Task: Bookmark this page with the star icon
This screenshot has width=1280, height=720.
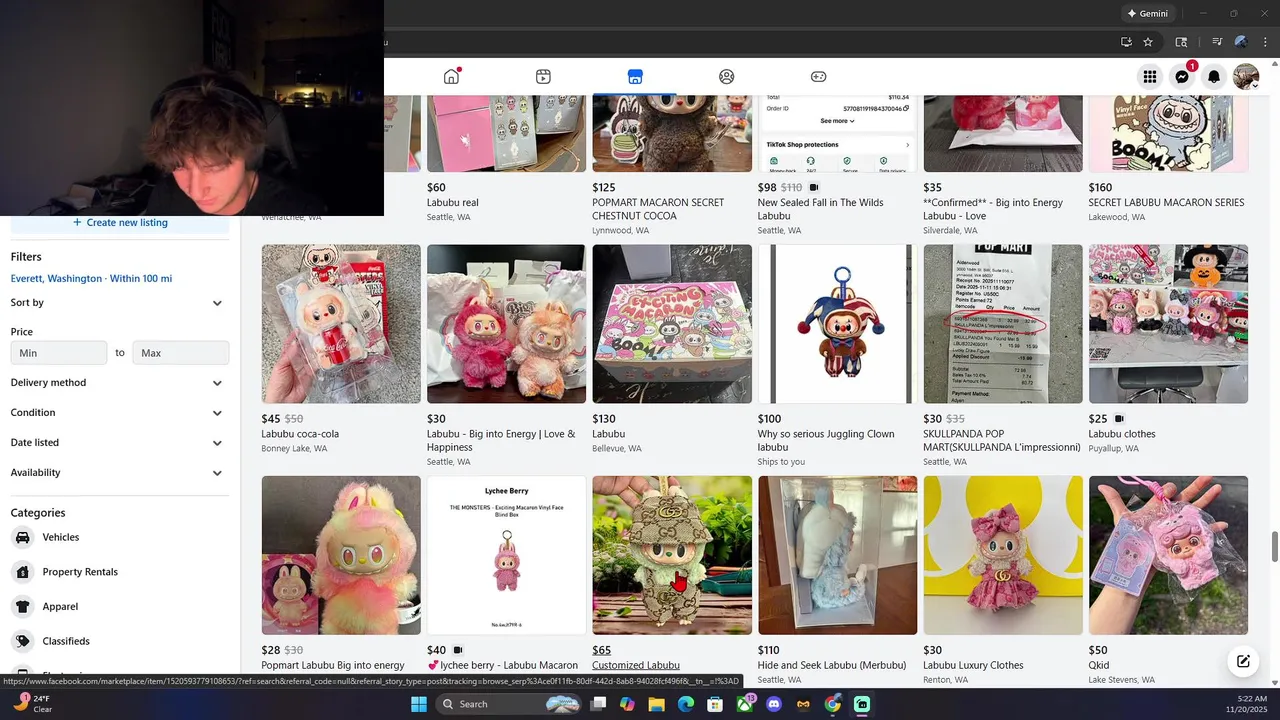Action: point(1148,42)
